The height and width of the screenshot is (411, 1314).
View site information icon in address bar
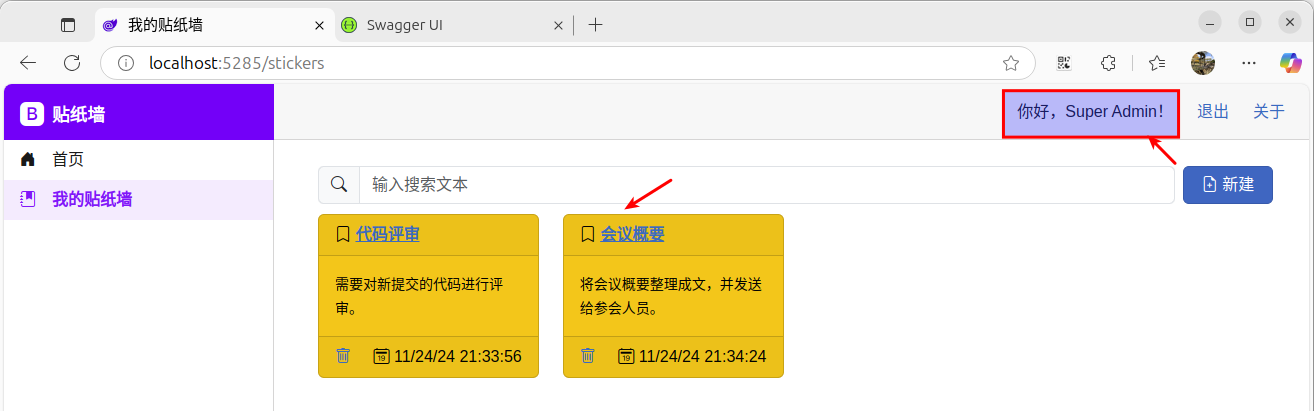point(126,63)
